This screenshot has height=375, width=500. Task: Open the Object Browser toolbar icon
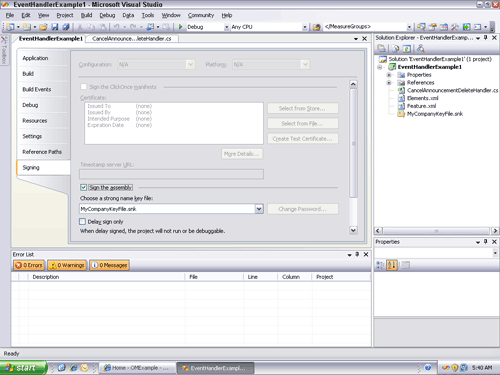coord(444,27)
